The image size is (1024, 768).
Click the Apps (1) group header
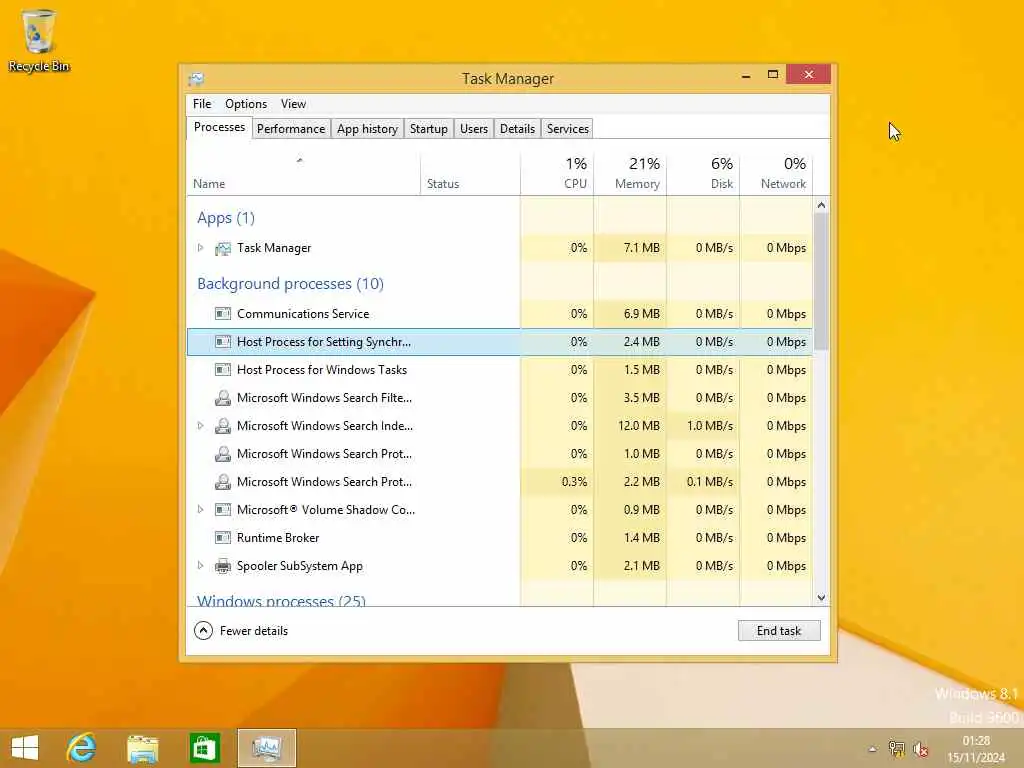coord(225,217)
